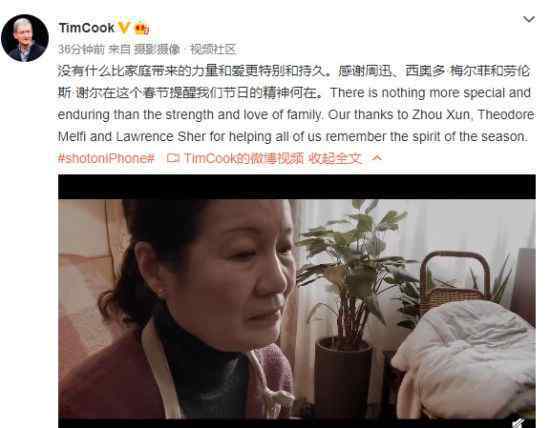Click the black letterbox bar atop video
This screenshot has width=550, height=428.
click(297, 187)
